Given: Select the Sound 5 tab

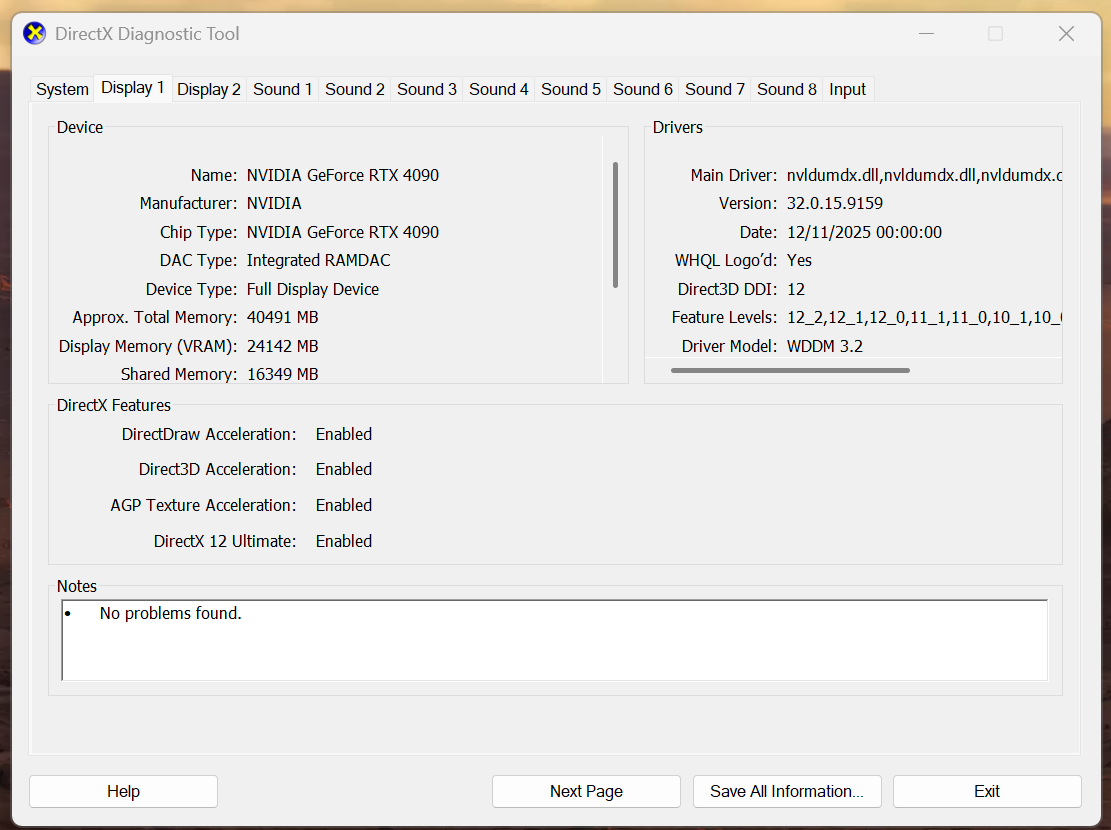Looking at the screenshot, I should coord(570,89).
